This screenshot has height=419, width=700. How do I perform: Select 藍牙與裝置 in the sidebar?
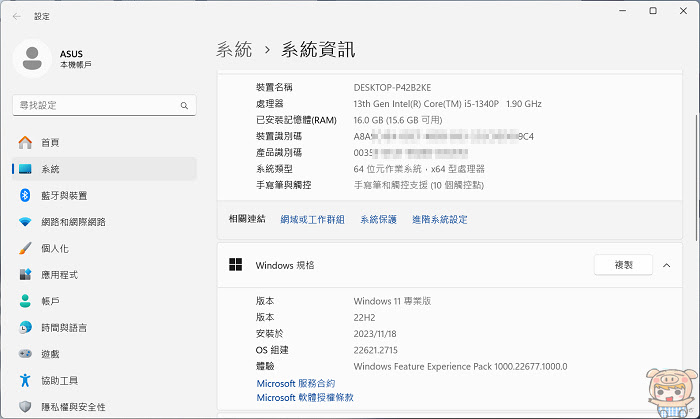tap(104, 195)
